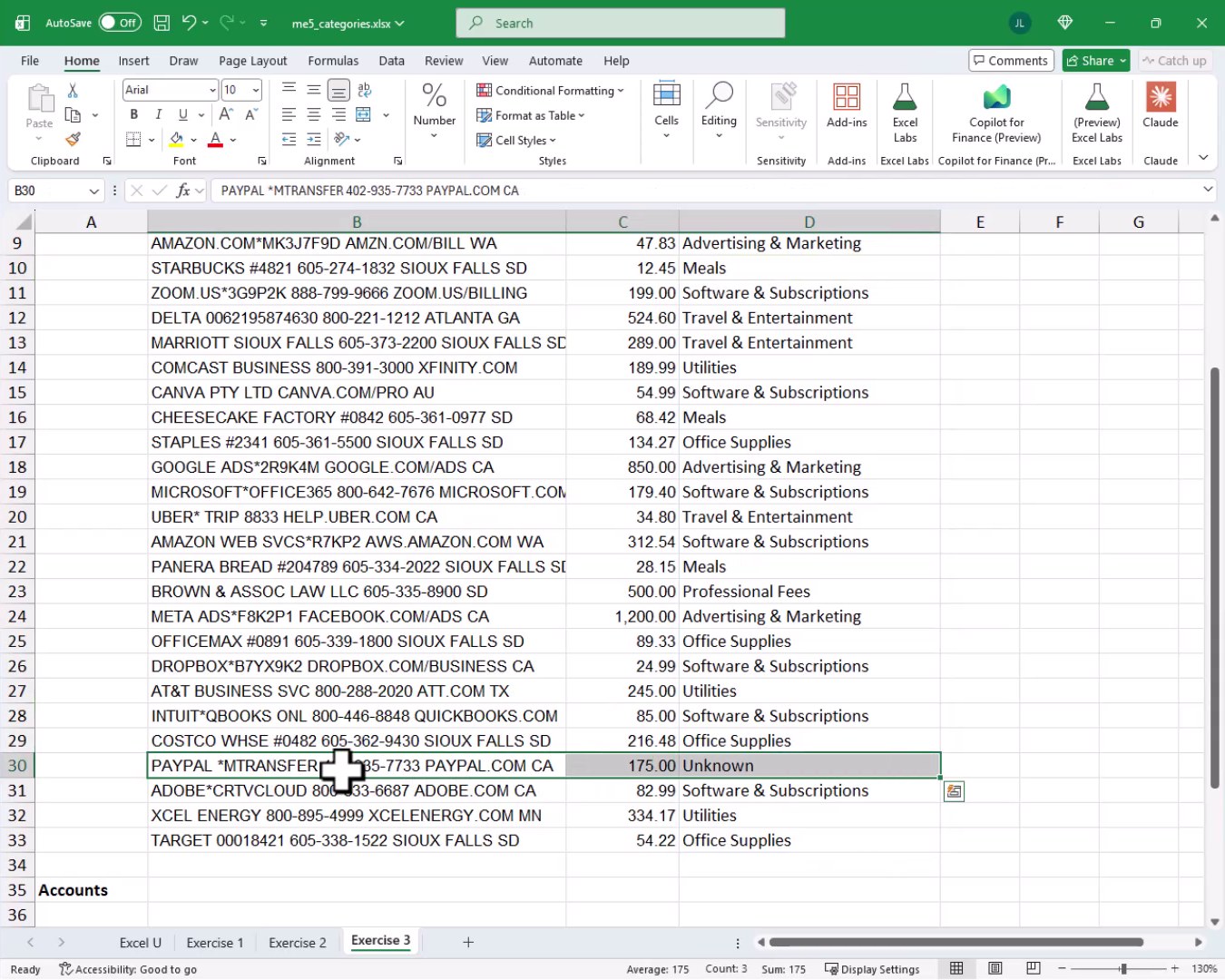
Task: Click the Copy icon in Clipboard group
Action: [73, 115]
